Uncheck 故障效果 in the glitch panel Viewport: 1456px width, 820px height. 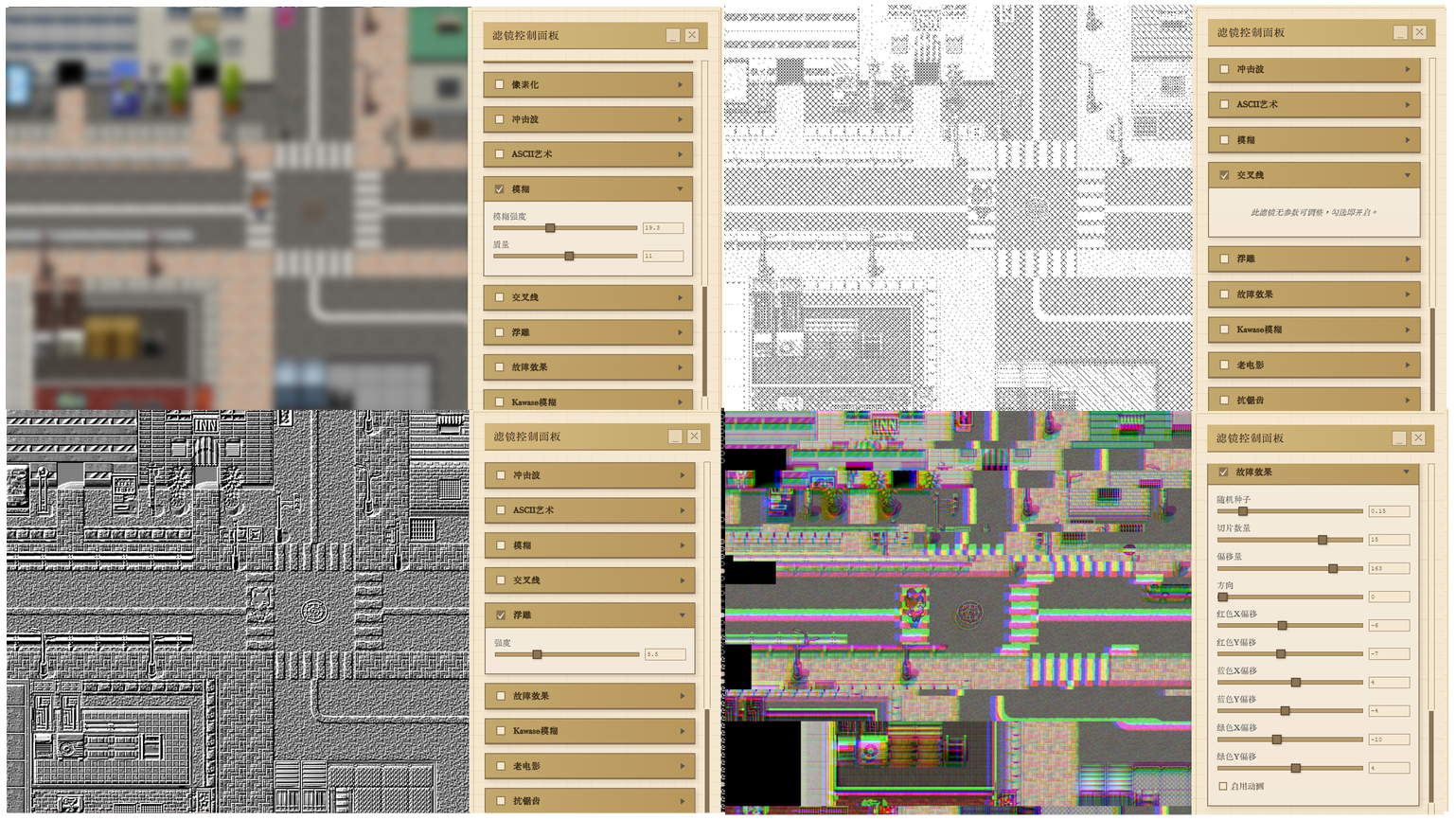coord(1224,472)
